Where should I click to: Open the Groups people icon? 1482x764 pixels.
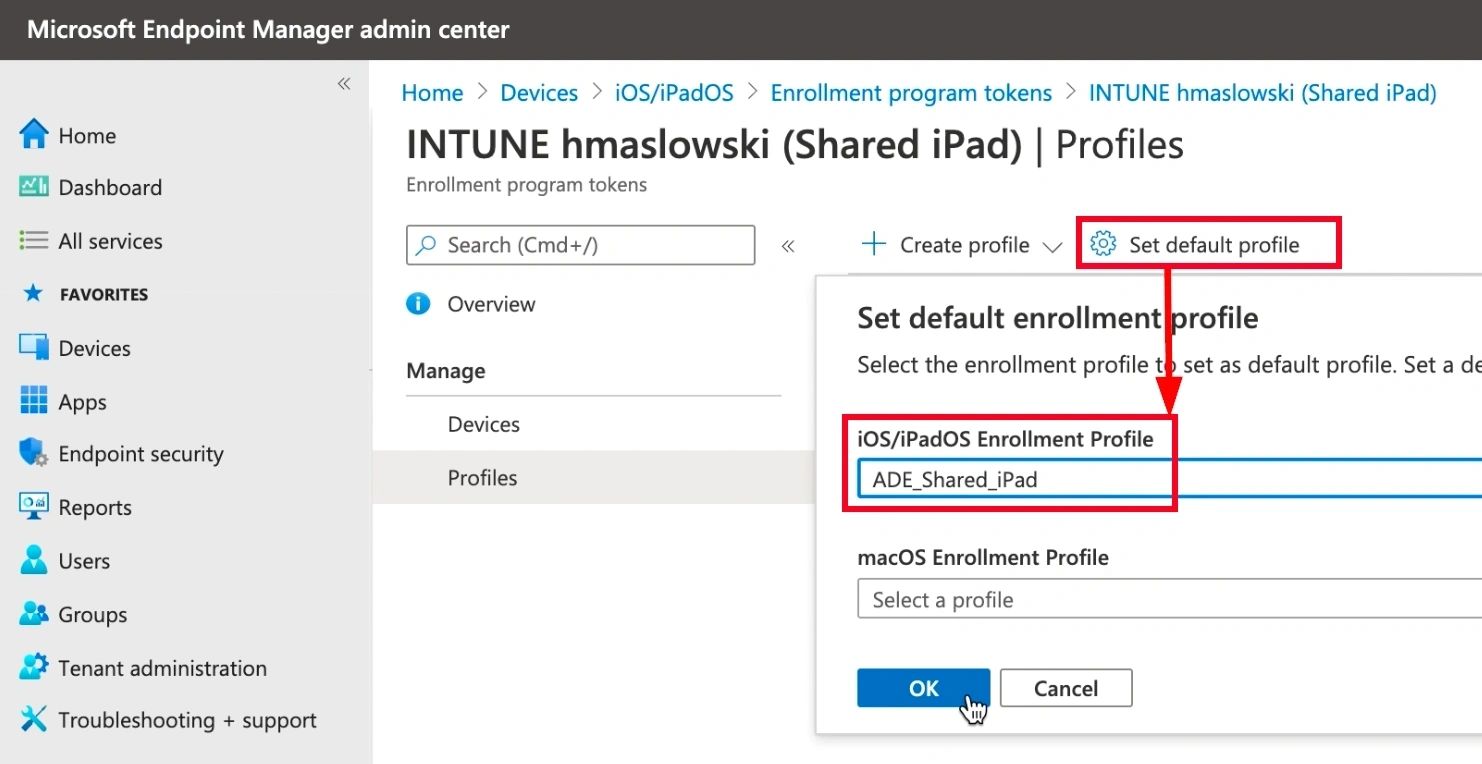(34, 614)
